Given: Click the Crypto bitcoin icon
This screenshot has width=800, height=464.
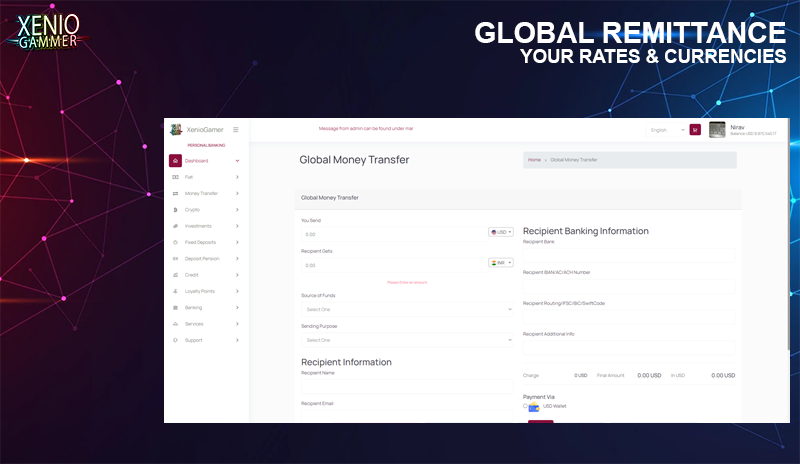Looking at the screenshot, I should (175, 210).
